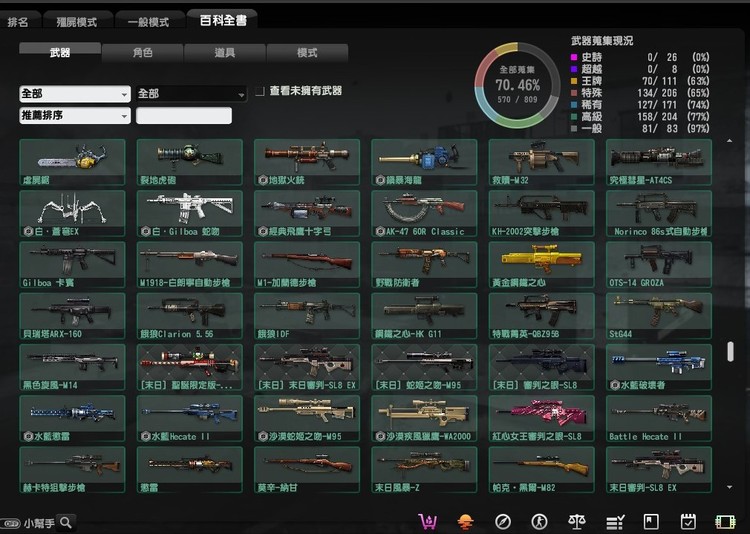The width and height of the screenshot is (750, 534).
Task: Click the blue 稀有 legend swatch
Action: point(574,105)
